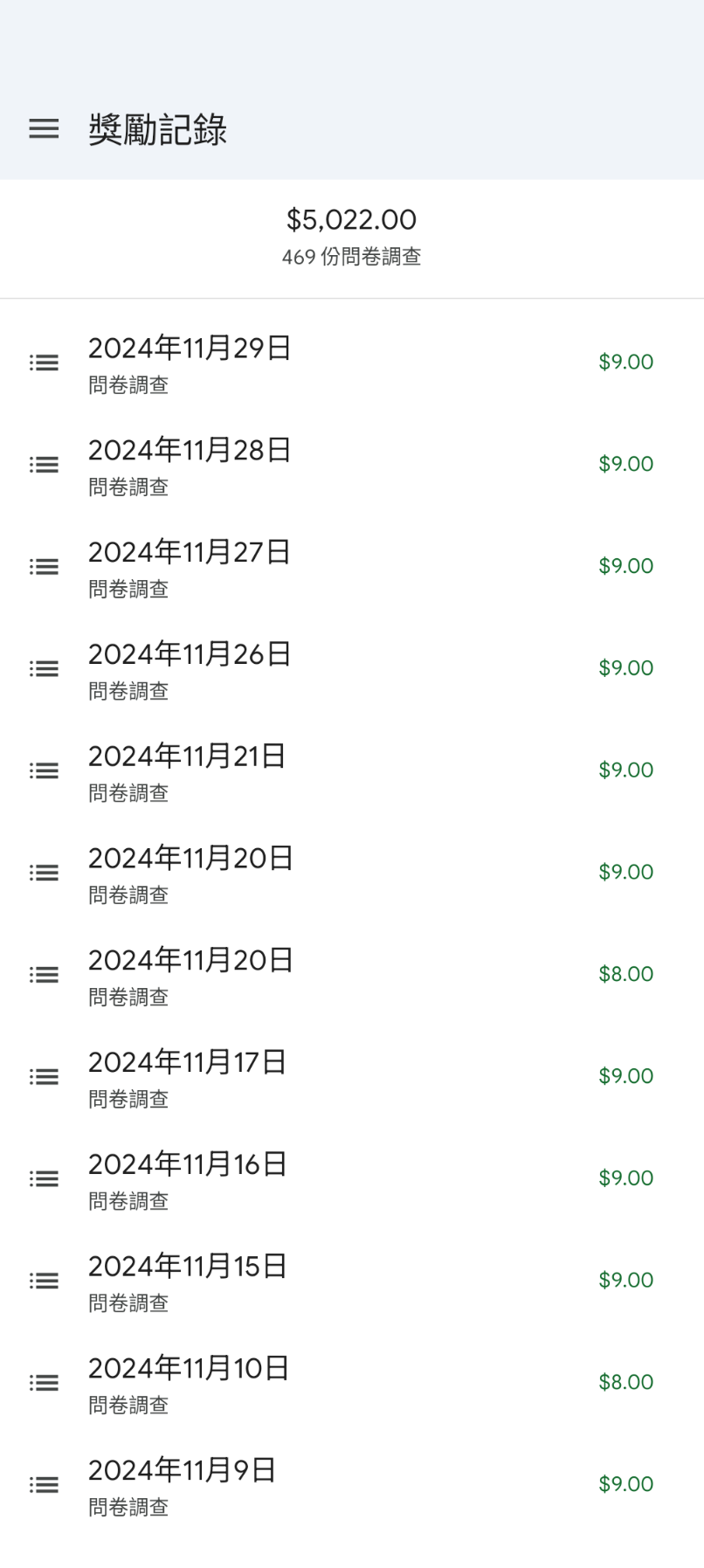Click list icon beside 2024年11月29日
The height and width of the screenshot is (1568, 704).
point(44,363)
